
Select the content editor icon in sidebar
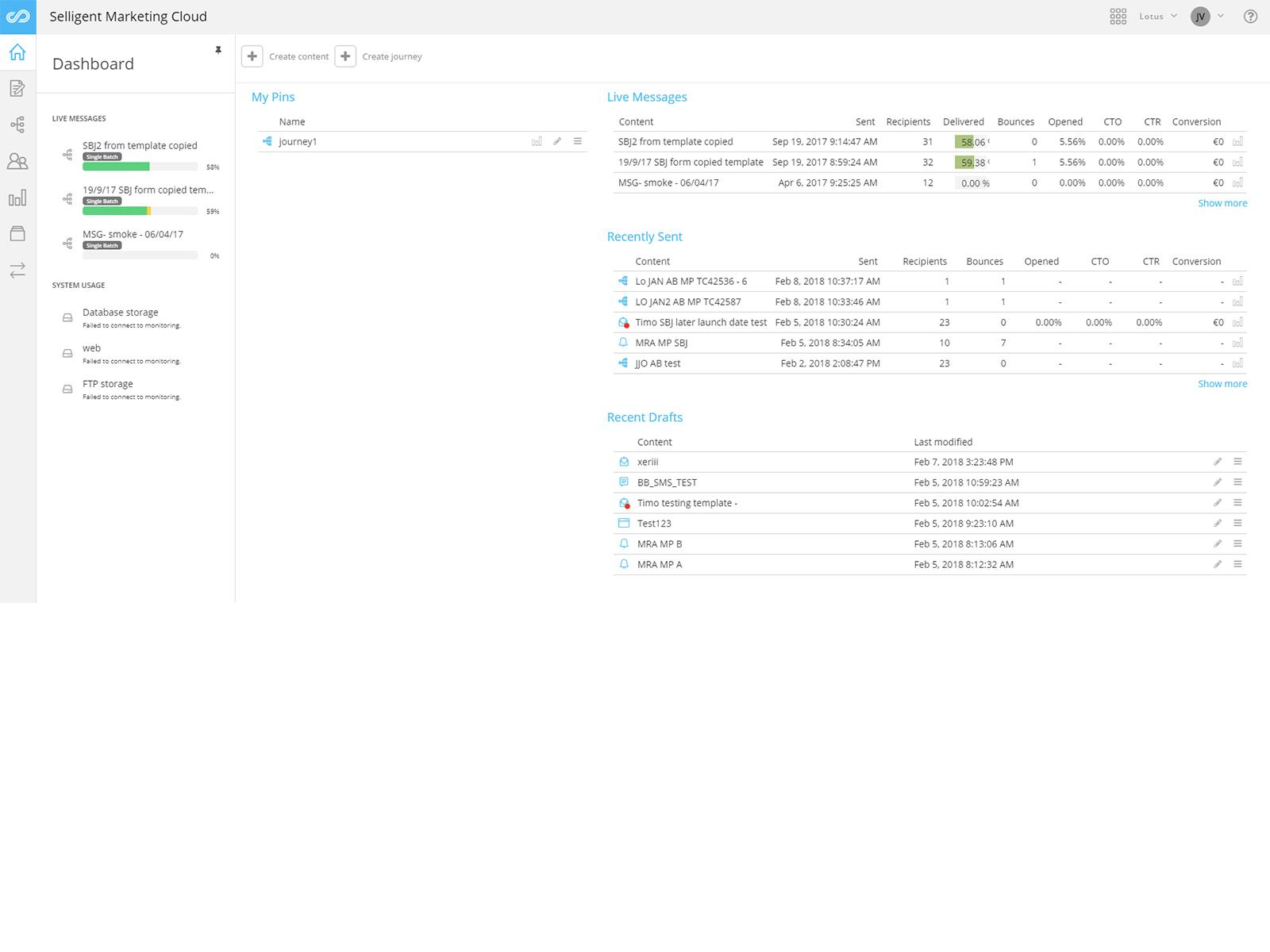click(17, 88)
